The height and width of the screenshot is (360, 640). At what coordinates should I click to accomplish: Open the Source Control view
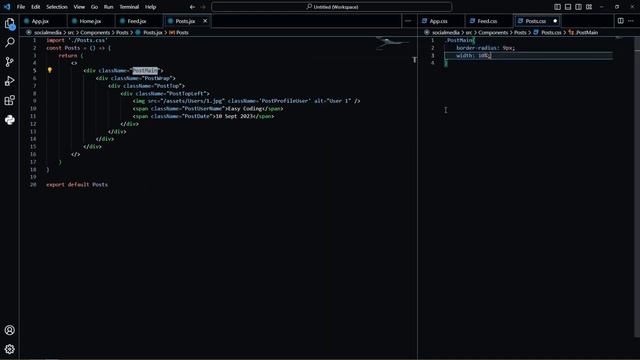coord(10,62)
